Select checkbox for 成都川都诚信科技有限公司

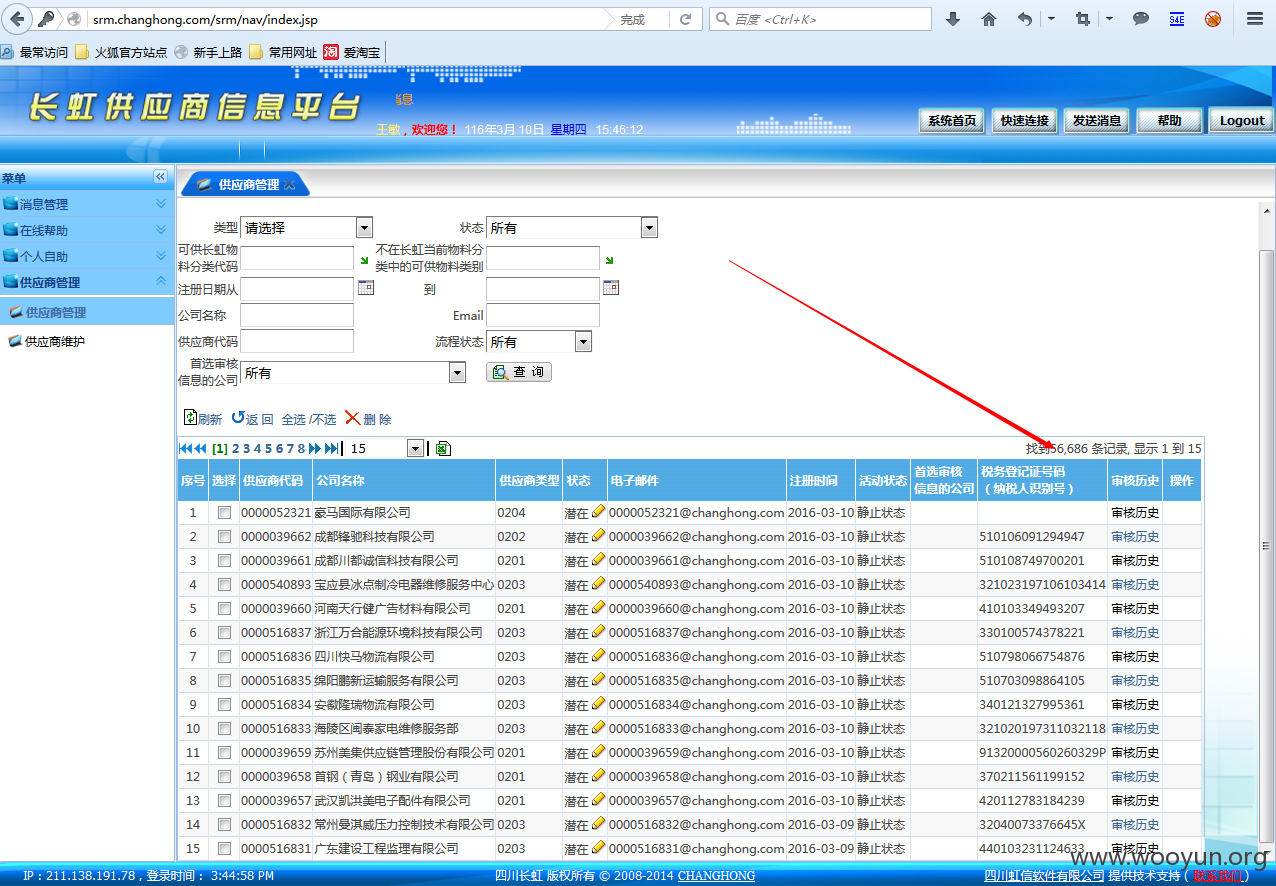[224, 560]
